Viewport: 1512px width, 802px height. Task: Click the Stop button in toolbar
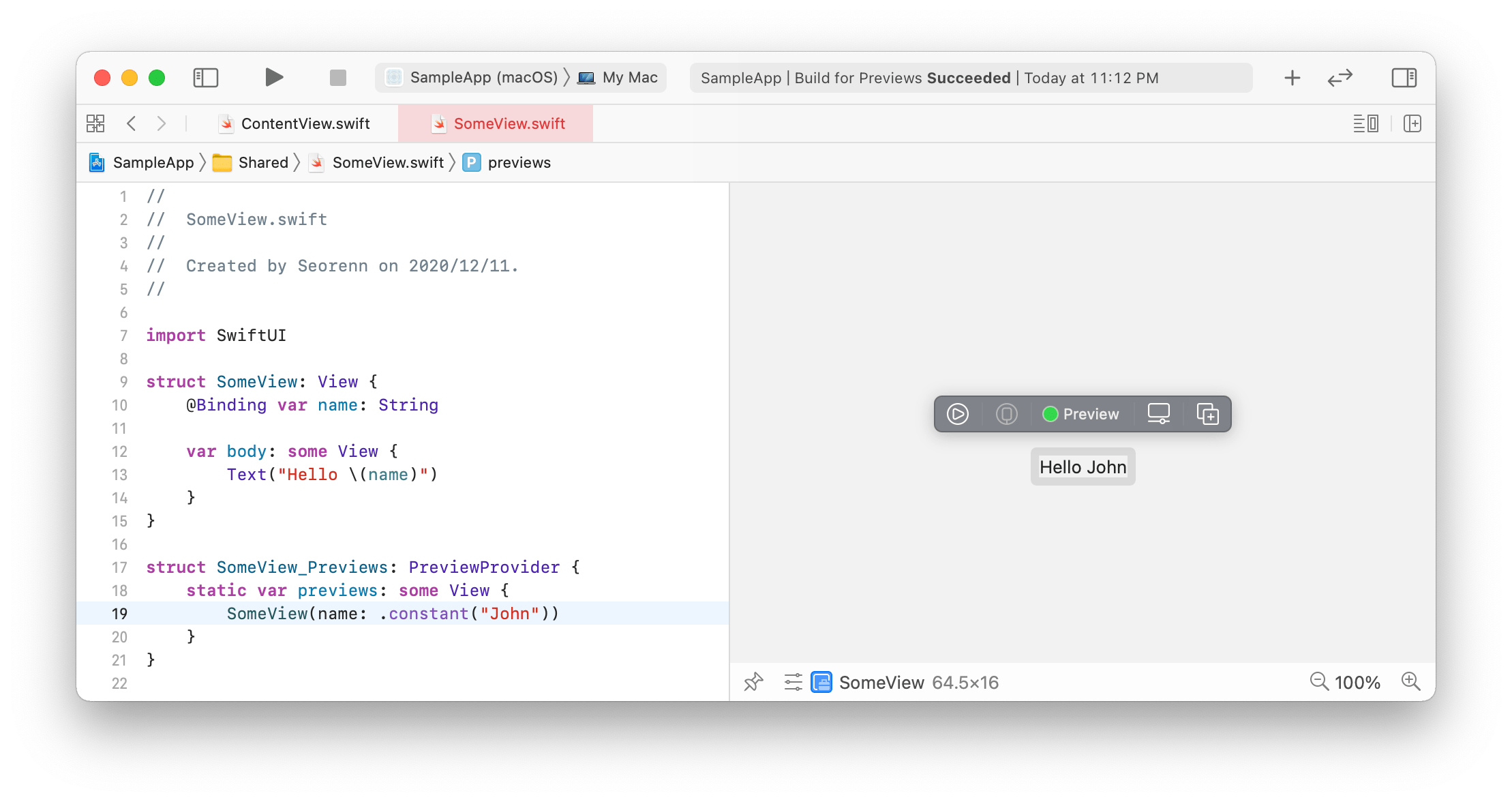[338, 78]
